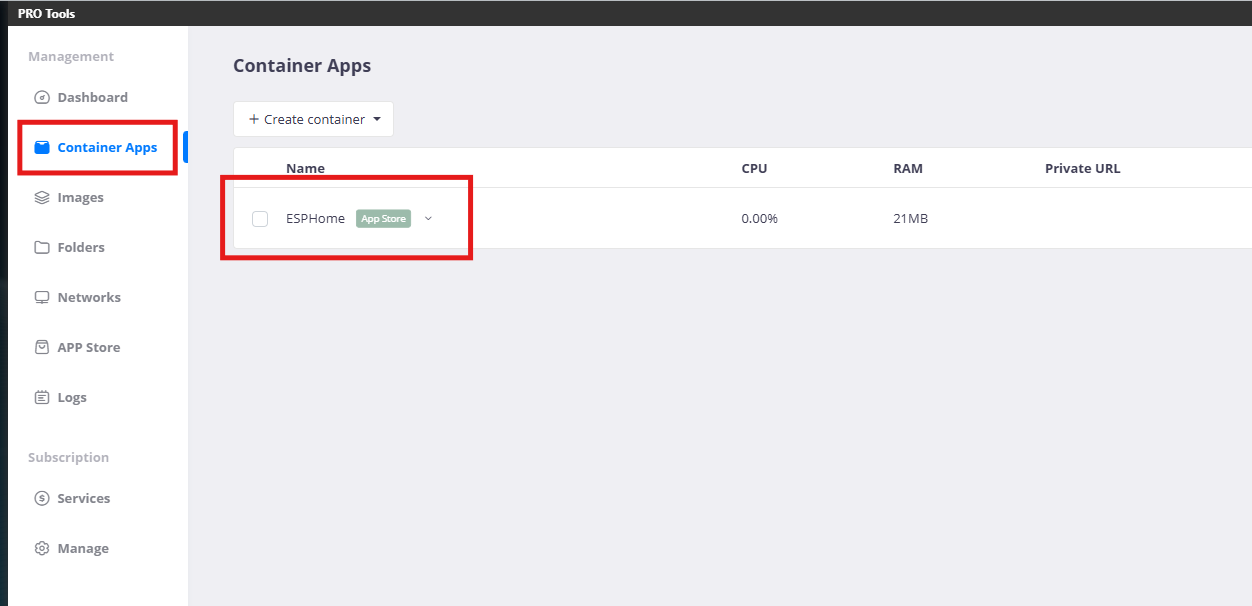Viewport: 1252px width, 606px height.
Task: Click the Networks monitor icon
Action: pos(42,297)
